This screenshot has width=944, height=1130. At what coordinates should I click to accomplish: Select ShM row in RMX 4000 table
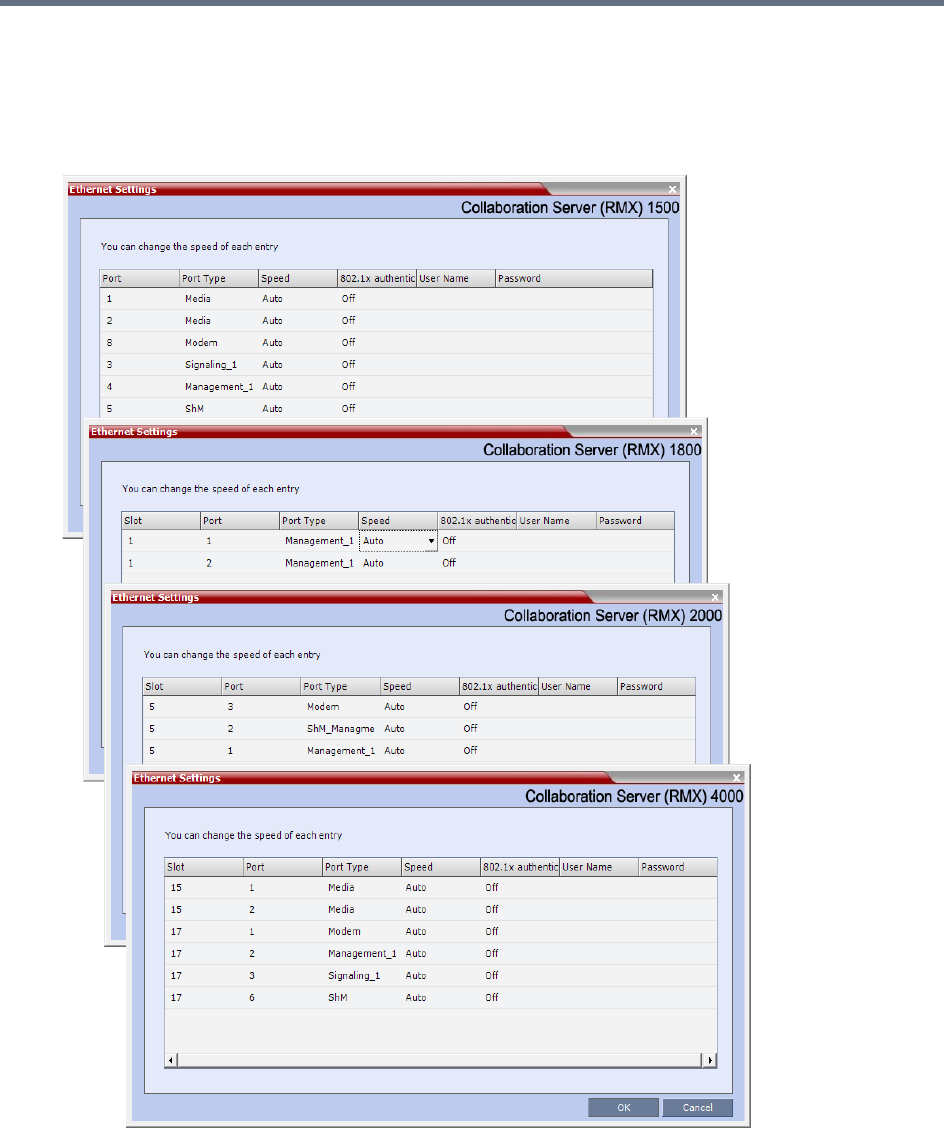pyautogui.click(x=441, y=997)
